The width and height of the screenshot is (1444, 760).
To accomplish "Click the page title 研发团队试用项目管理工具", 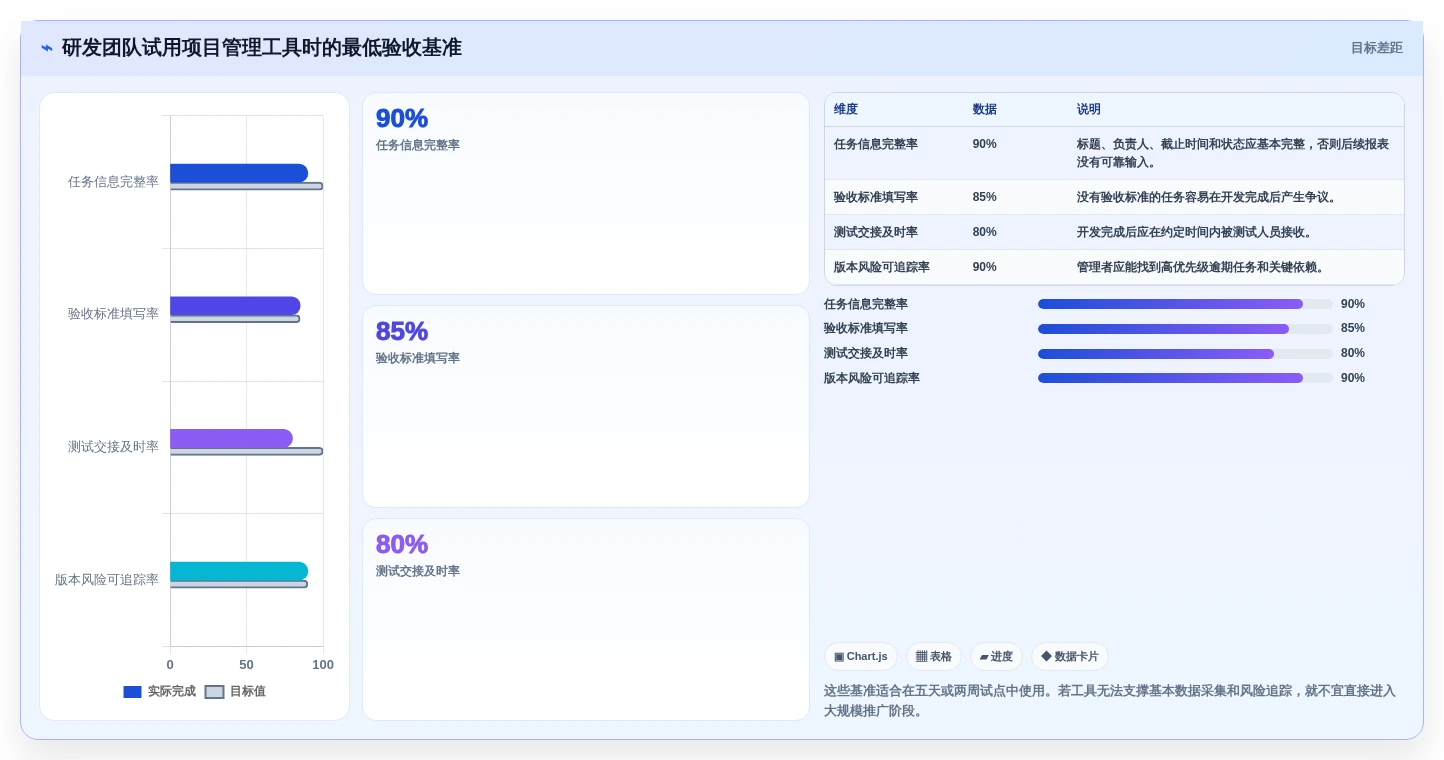I will click(262, 48).
